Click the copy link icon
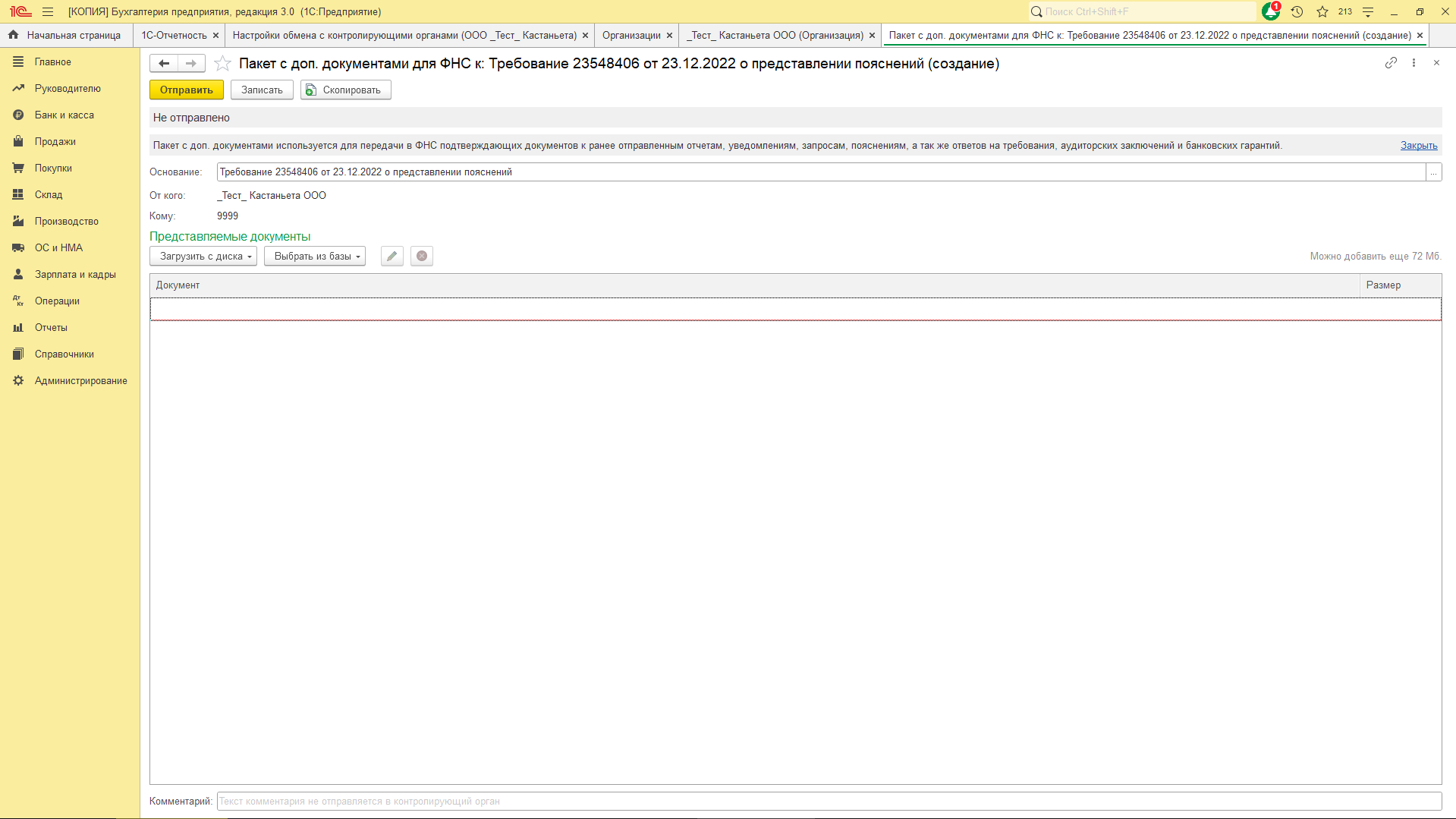This screenshot has height=819, width=1456. click(x=1391, y=63)
